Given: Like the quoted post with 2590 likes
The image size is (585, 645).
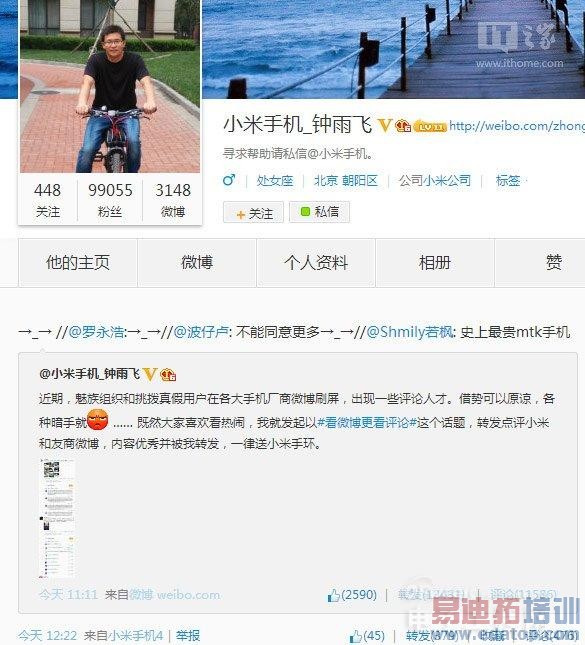Looking at the screenshot, I should pyautogui.click(x=352, y=595).
